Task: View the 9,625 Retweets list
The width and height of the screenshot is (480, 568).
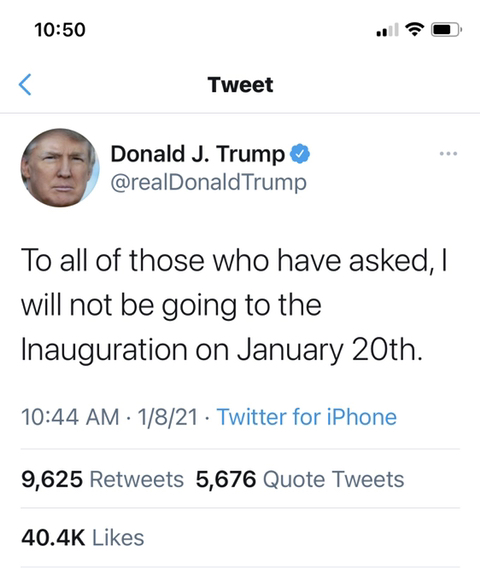Action: tap(103, 479)
